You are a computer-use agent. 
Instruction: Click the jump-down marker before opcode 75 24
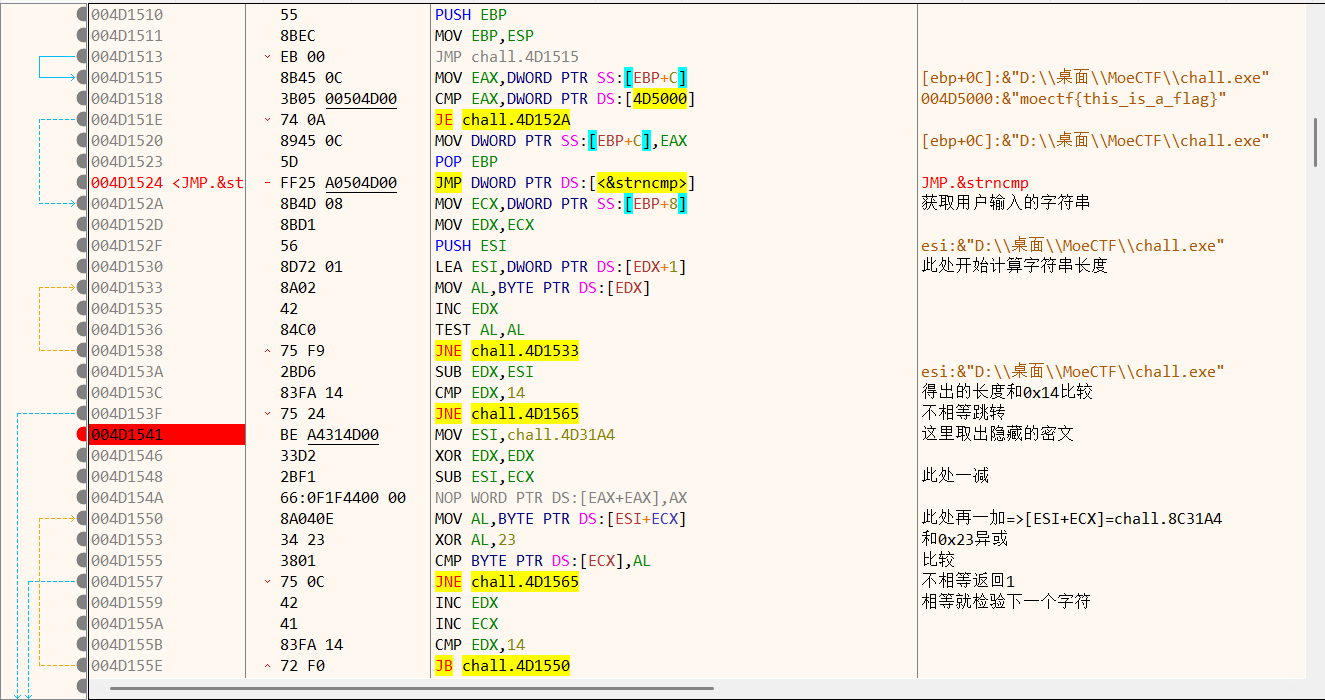[267, 414]
